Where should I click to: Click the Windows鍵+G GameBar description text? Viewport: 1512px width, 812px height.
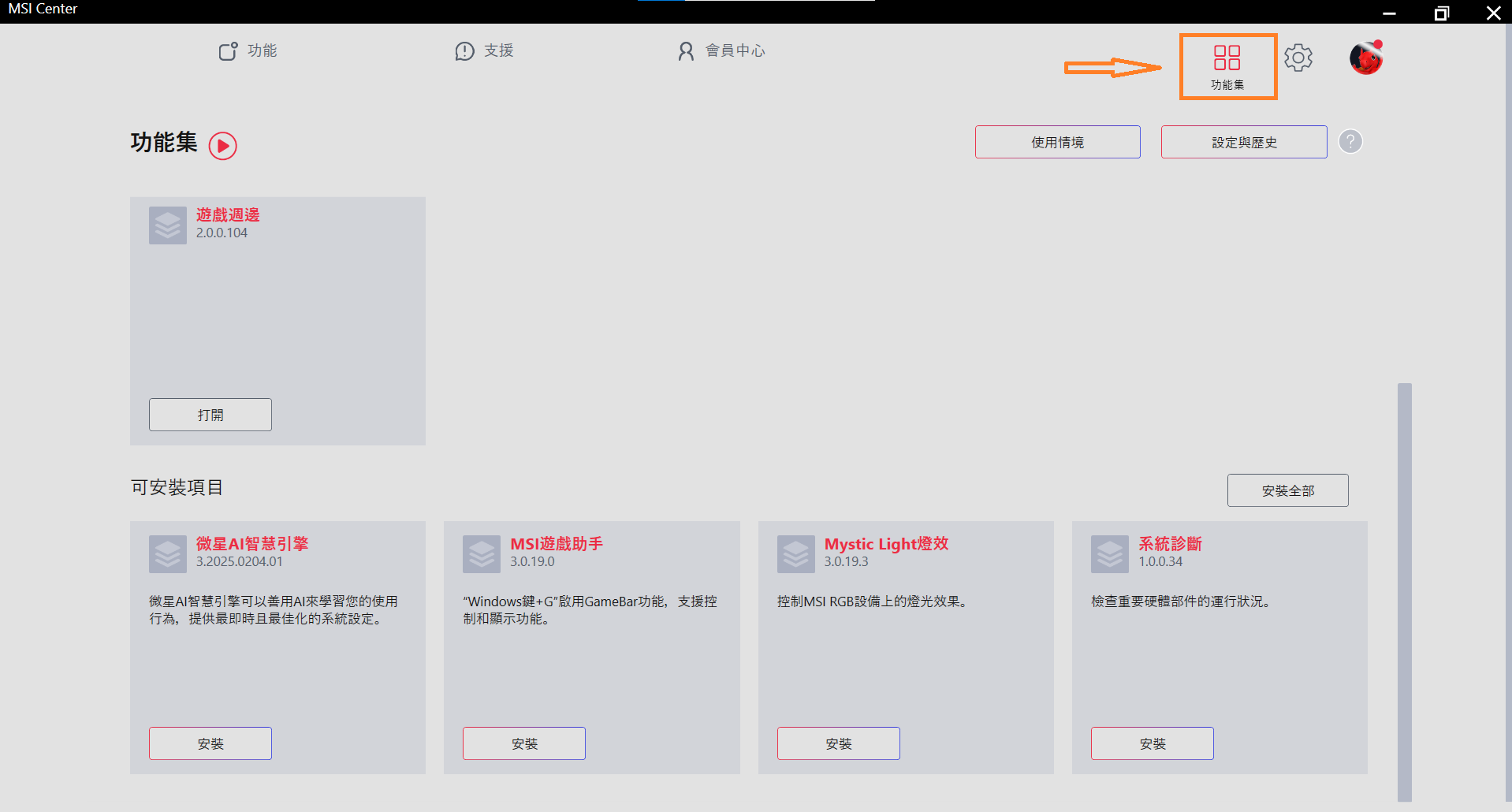click(x=590, y=610)
